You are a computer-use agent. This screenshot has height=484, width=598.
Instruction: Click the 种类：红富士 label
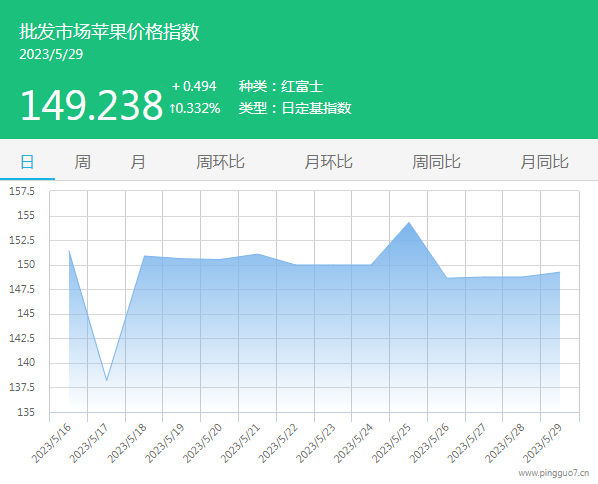pos(281,86)
